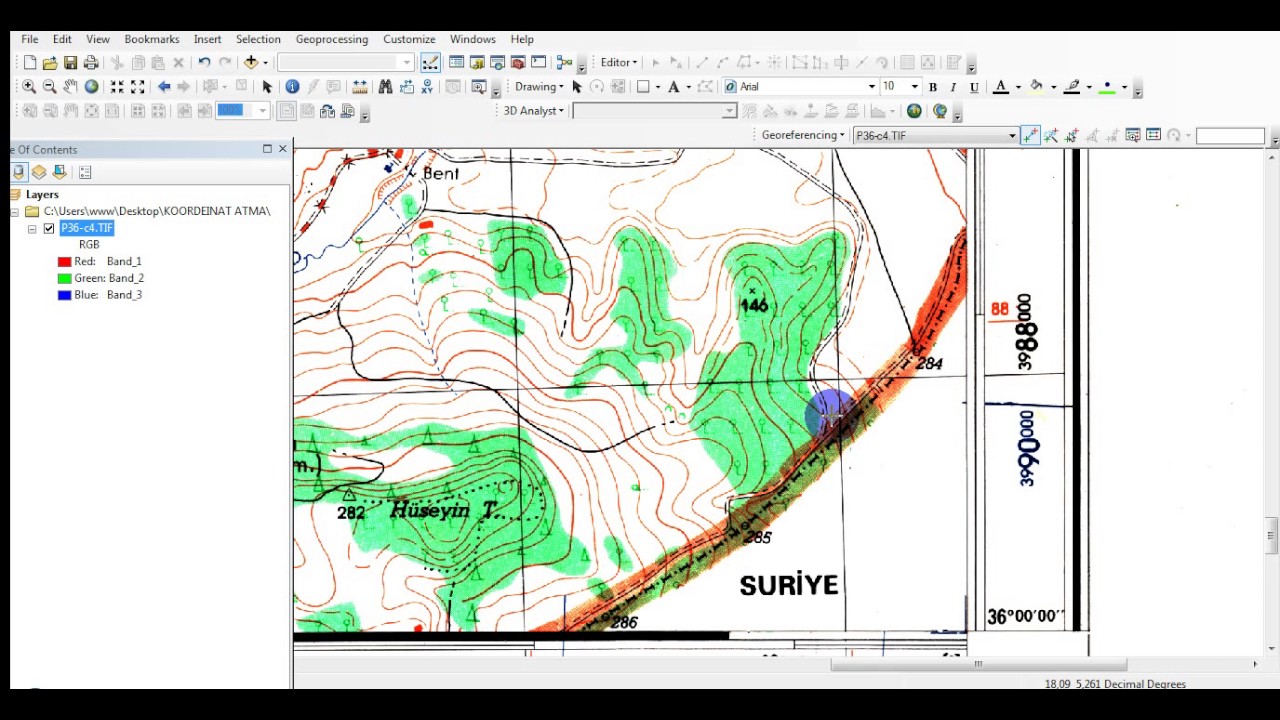
Task: Click the Blue band color swatch
Action: coord(65,296)
